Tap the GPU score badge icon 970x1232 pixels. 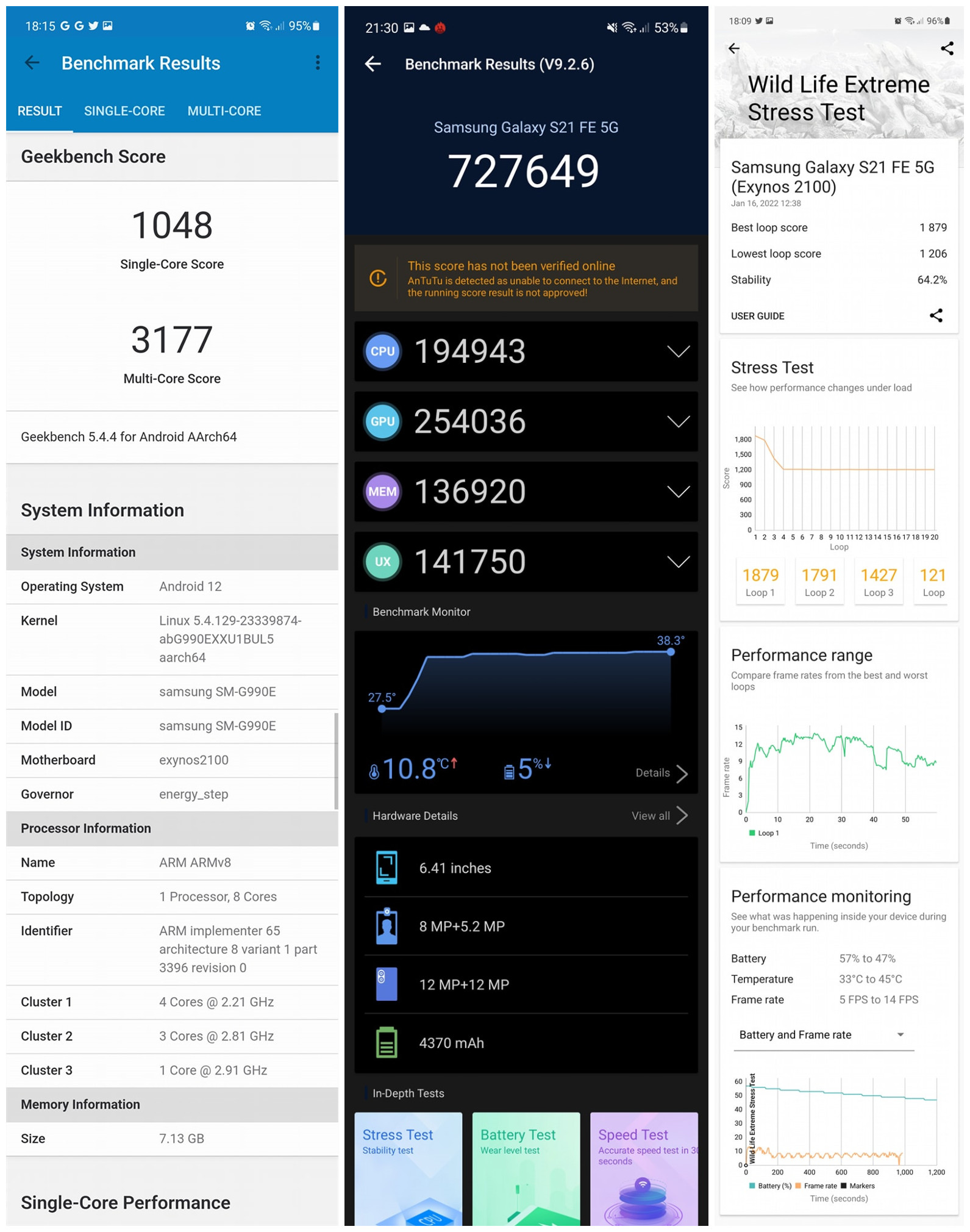[383, 421]
